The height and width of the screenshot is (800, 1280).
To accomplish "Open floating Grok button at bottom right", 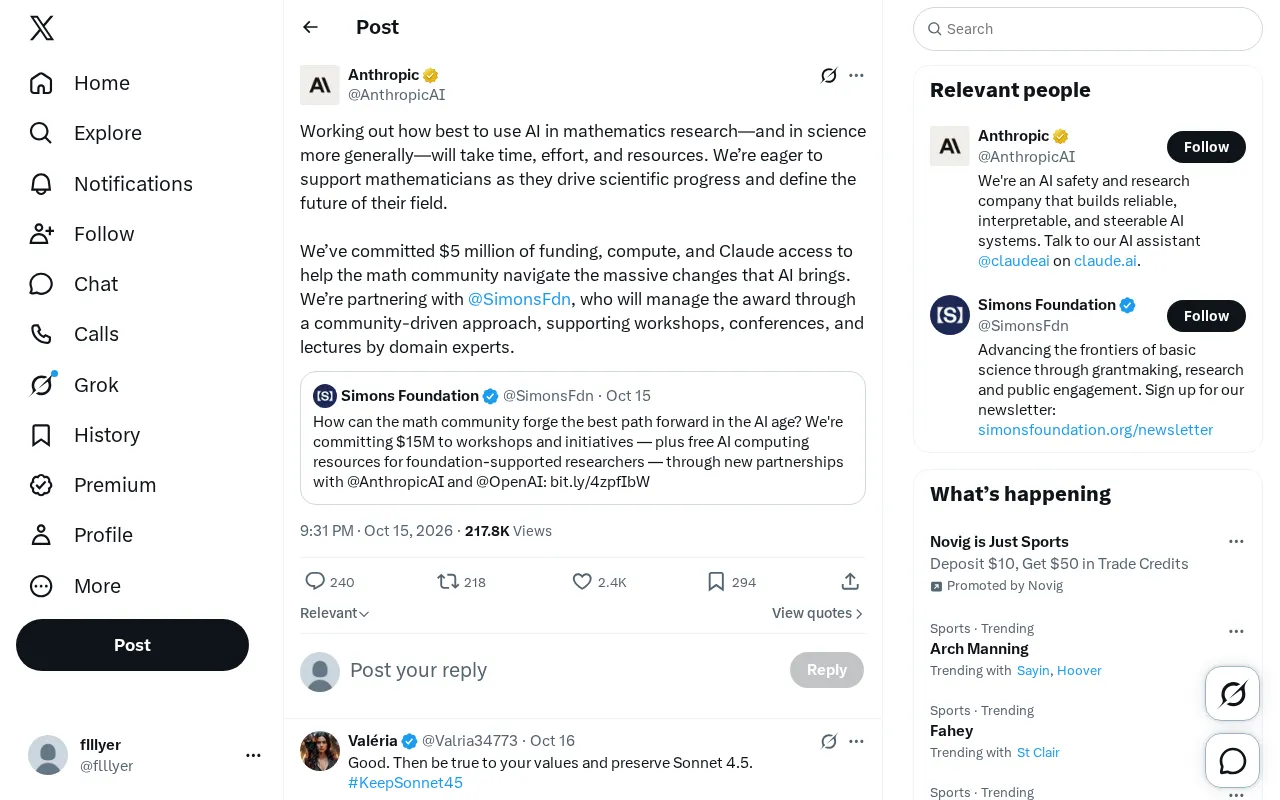I will click(x=1232, y=693).
